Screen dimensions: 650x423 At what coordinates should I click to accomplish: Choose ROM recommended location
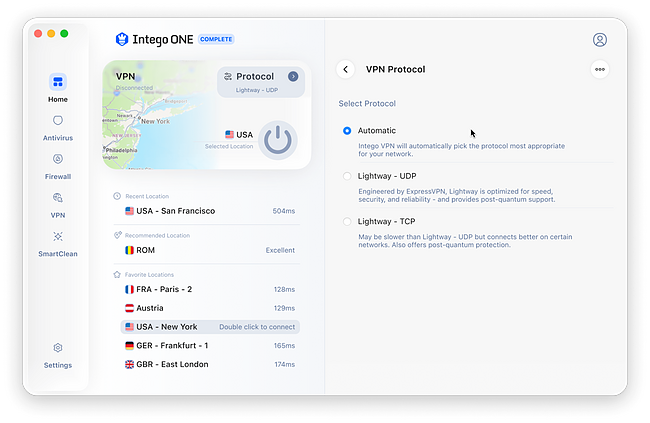click(x=210, y=250)
